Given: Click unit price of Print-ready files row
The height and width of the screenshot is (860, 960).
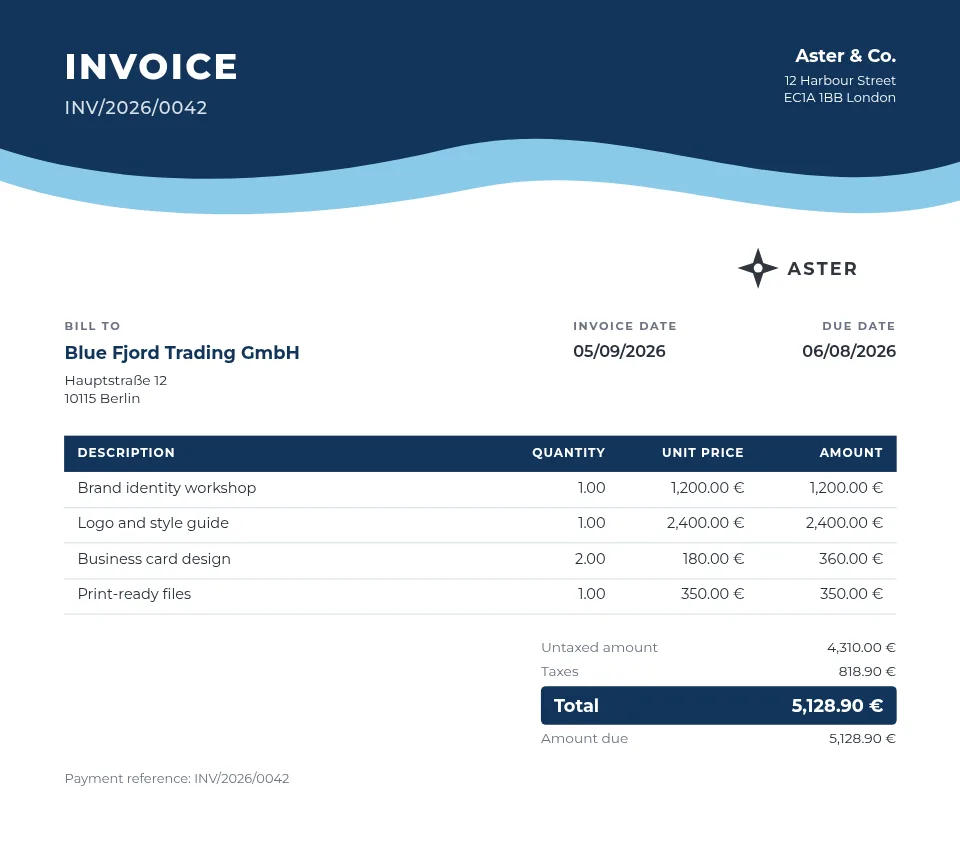Looking at the screenshot, I should (x=713, y=594).
